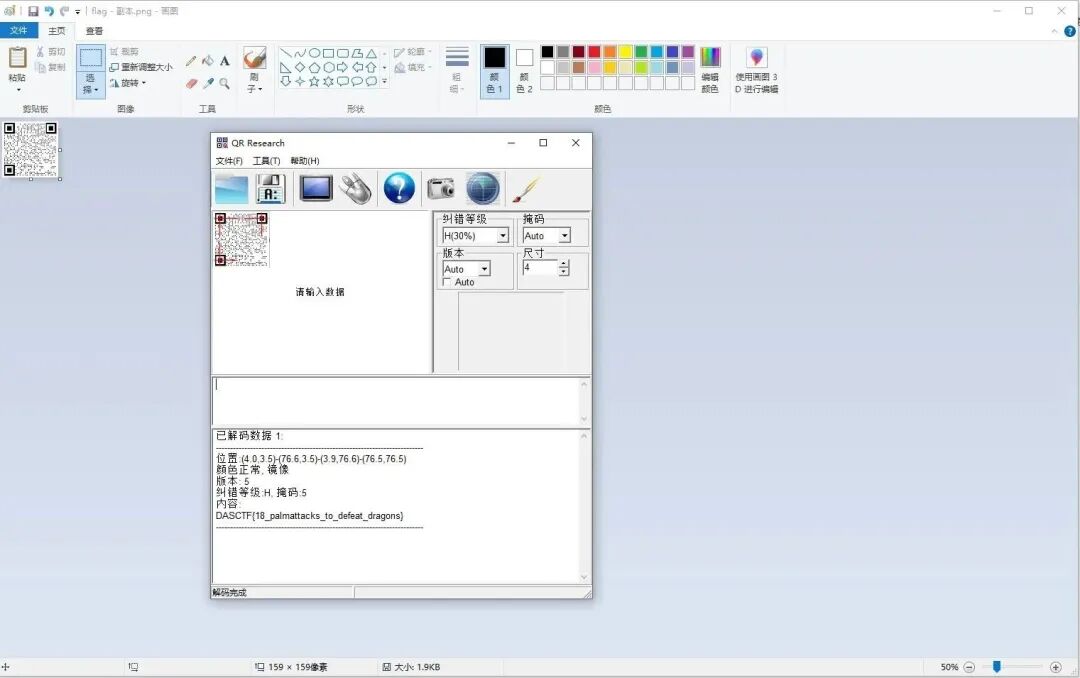Click the camera icon in QR Research toolbar

[x=441, y=188]
